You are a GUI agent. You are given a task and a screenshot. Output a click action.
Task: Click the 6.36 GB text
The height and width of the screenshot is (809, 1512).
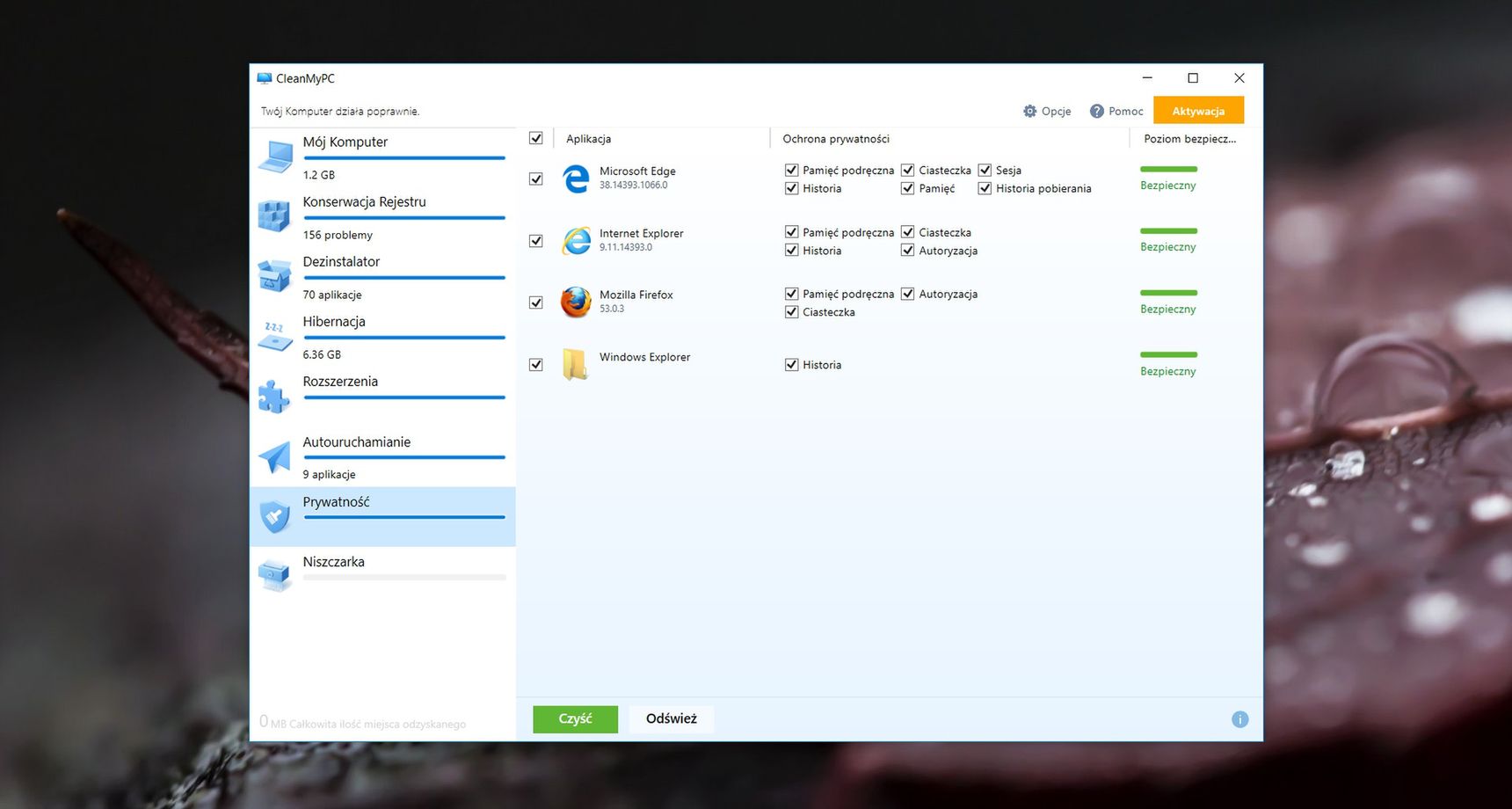pyautogui.click(x=322, y=354)
